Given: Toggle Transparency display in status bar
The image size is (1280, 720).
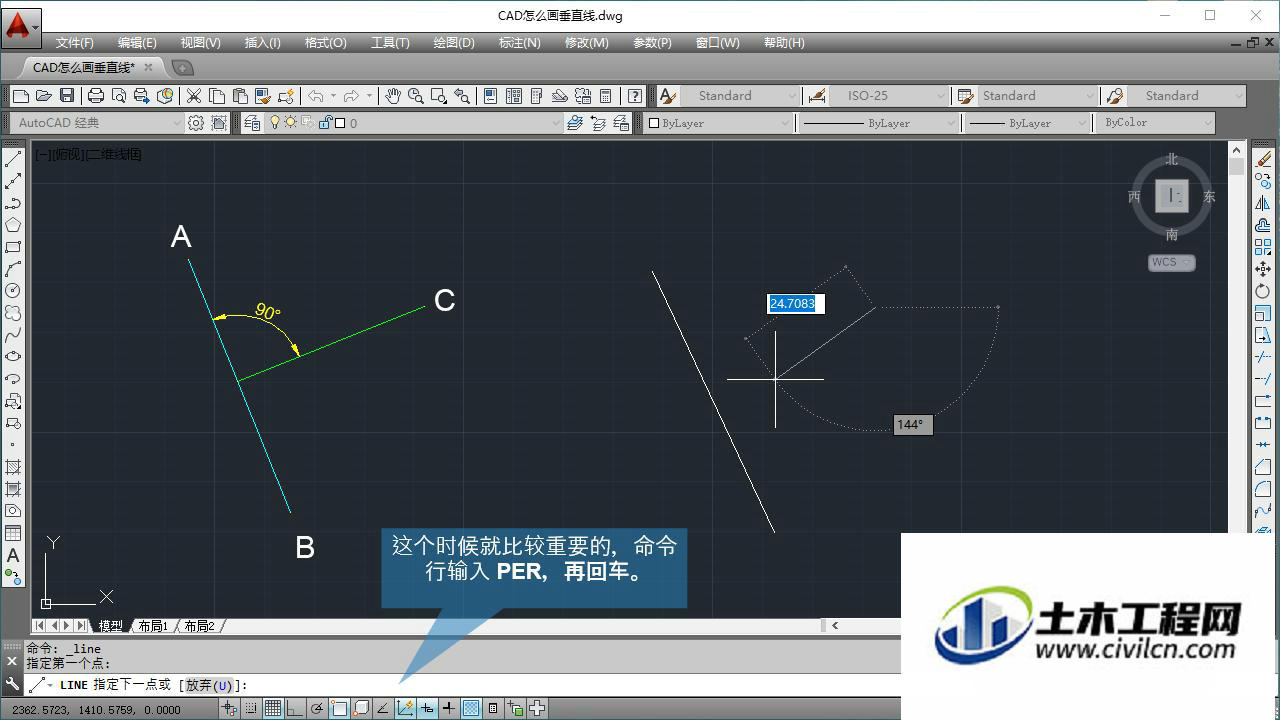Looking at the screenshot, I should (471, 709).
